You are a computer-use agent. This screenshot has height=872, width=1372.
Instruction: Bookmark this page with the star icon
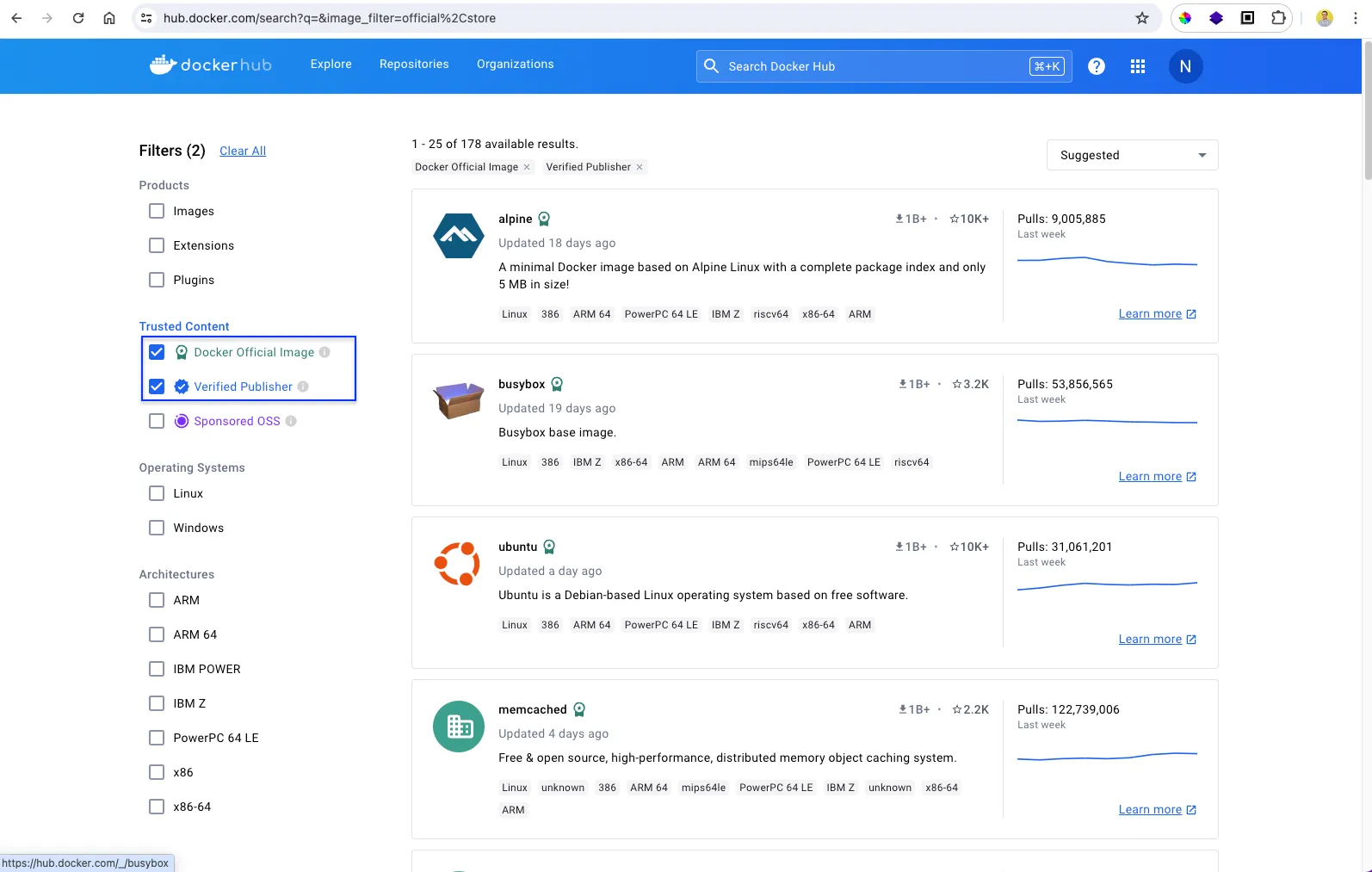[x=1142, y=18]
